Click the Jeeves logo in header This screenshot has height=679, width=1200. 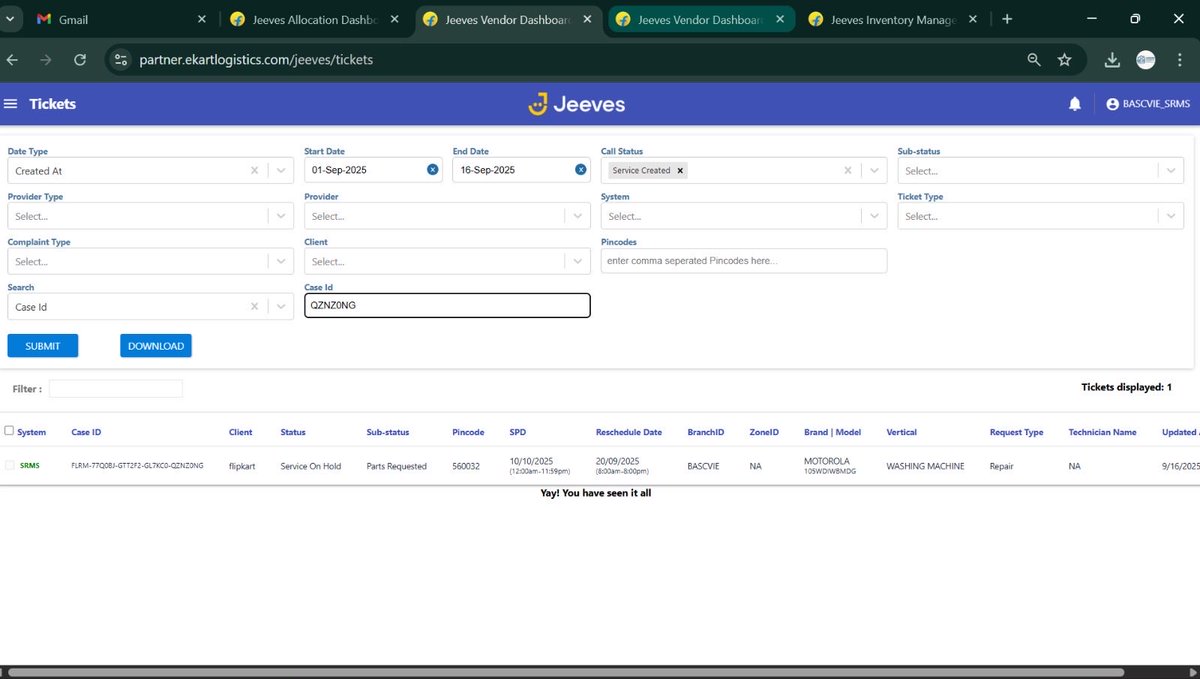pos(576,104)
